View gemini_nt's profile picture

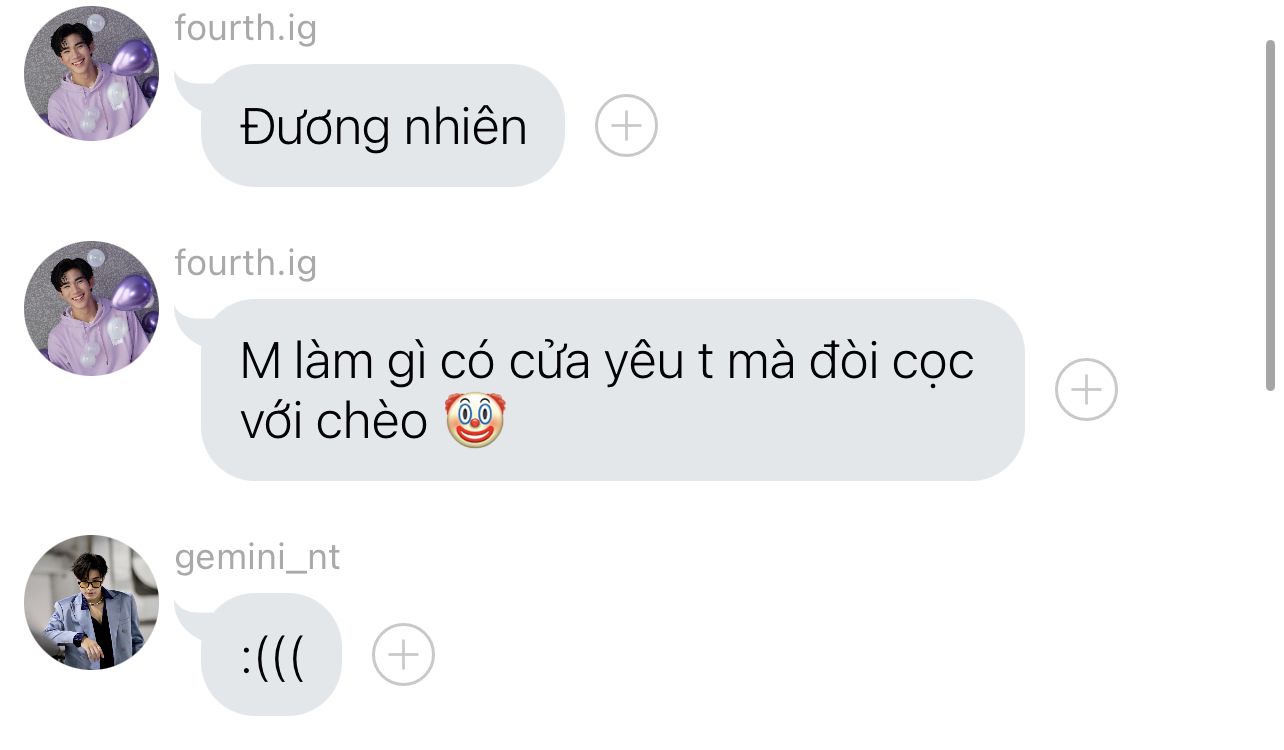tap(91, 602)
